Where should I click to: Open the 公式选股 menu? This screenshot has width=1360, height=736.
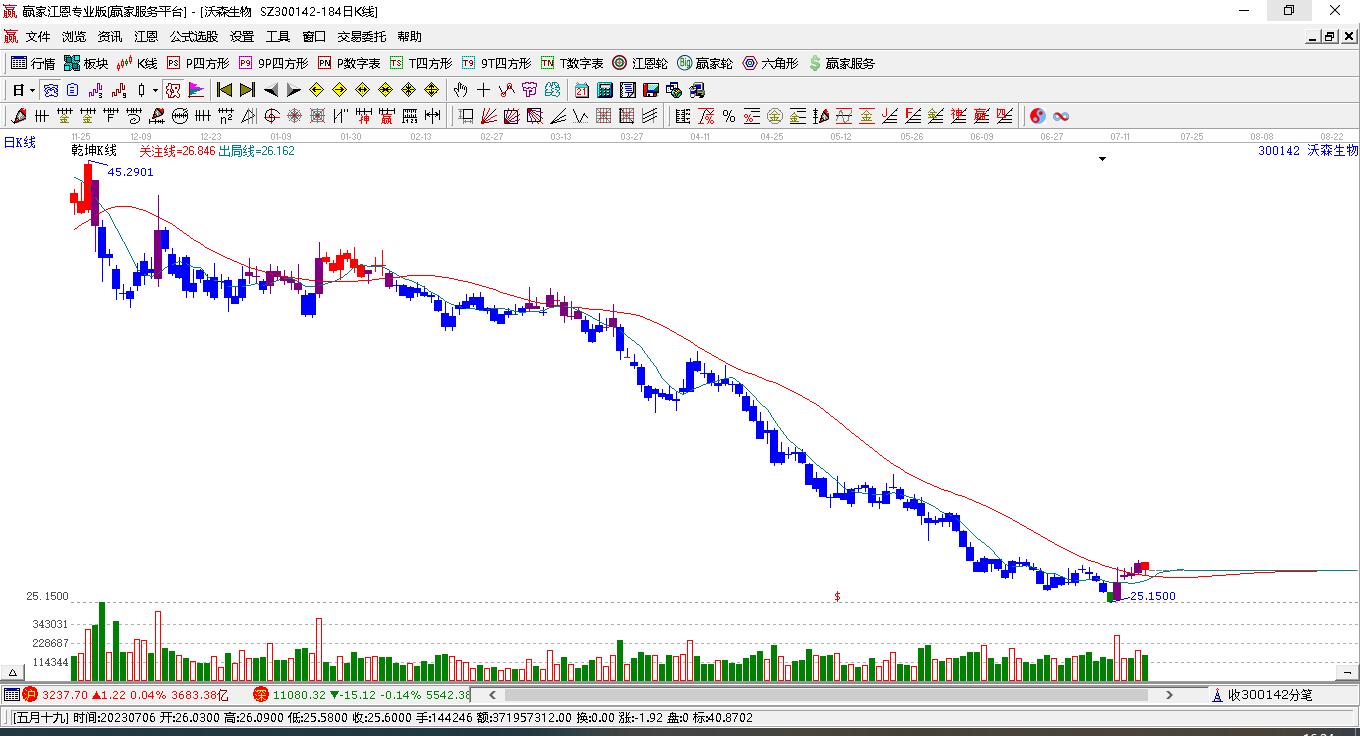194,37
